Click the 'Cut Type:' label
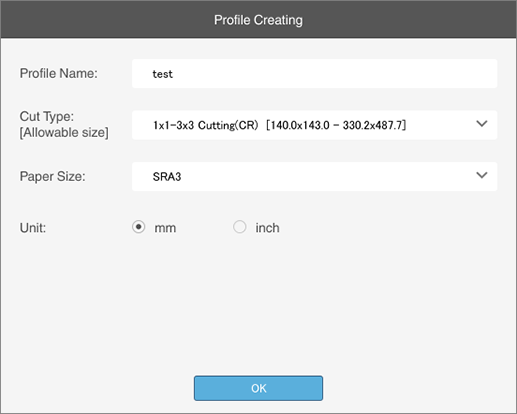The width and height of the screenshot is (517, 414). pyautogui.click(x=47, y=117)
